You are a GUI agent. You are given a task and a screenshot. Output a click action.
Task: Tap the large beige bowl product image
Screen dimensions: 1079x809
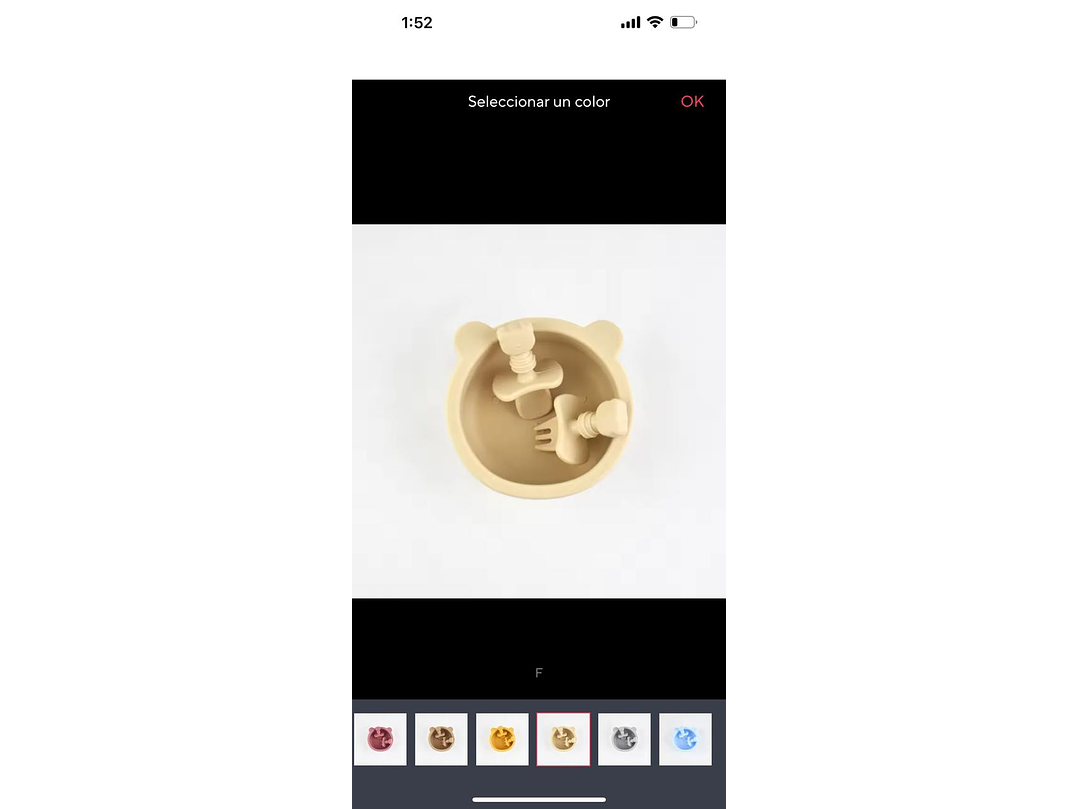tap(539, 411)
